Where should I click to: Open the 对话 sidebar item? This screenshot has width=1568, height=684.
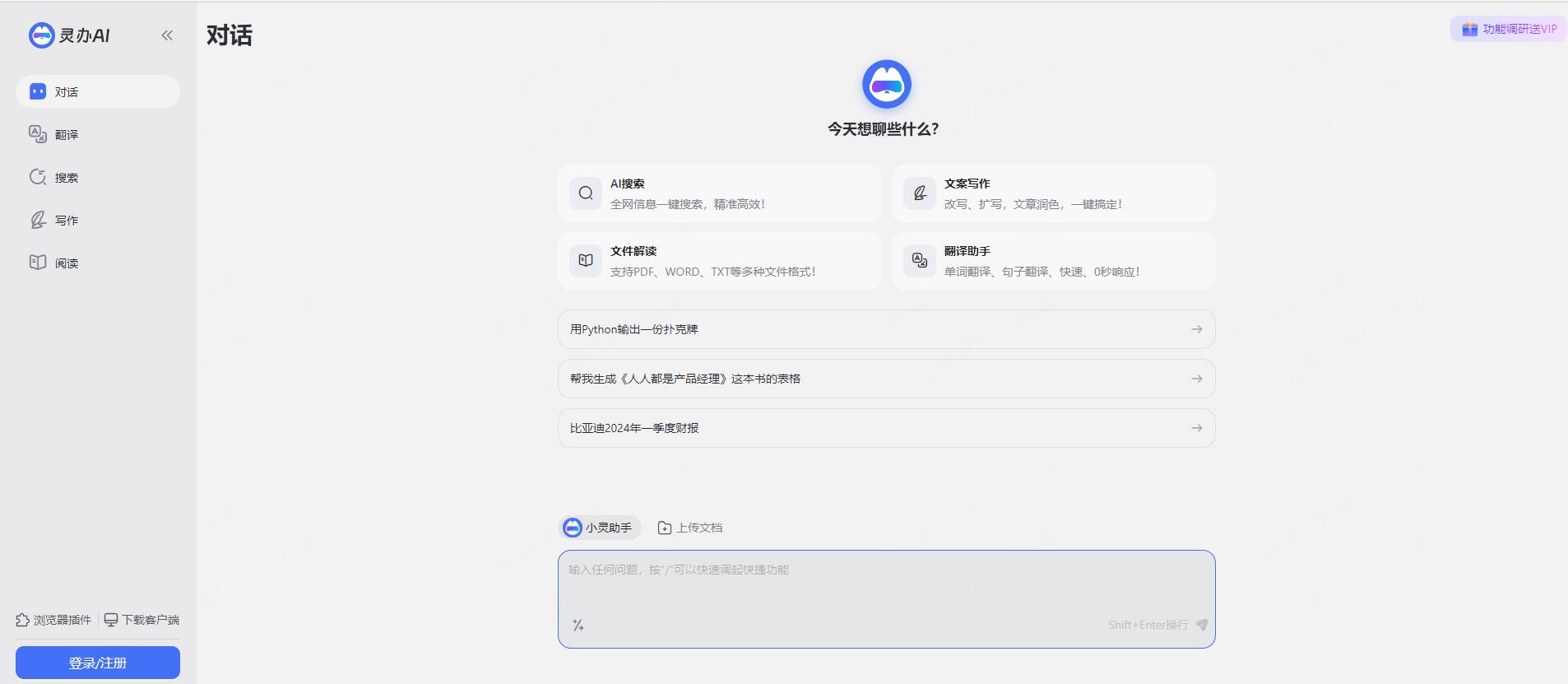pyautogui.click(x=98, y=91)
